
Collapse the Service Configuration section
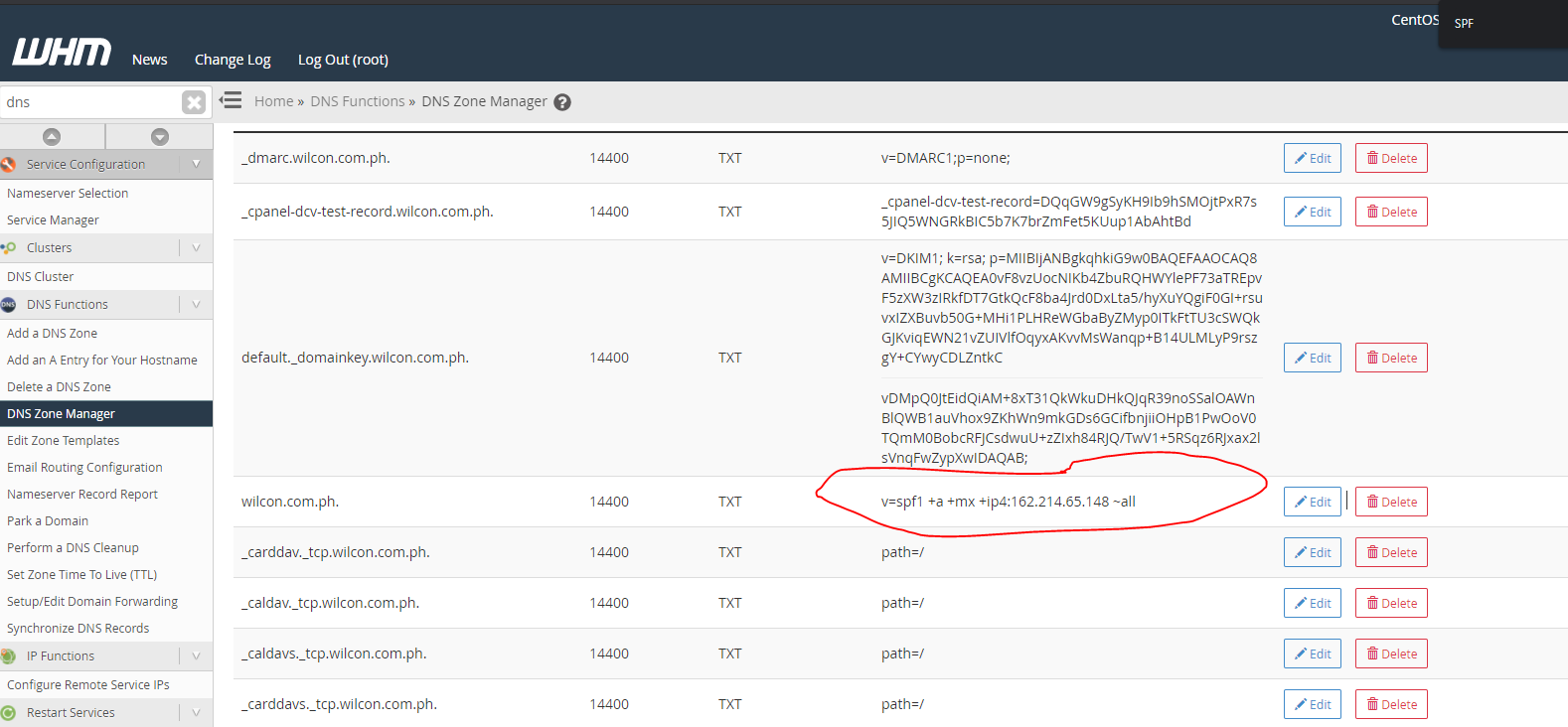(196, 165)
